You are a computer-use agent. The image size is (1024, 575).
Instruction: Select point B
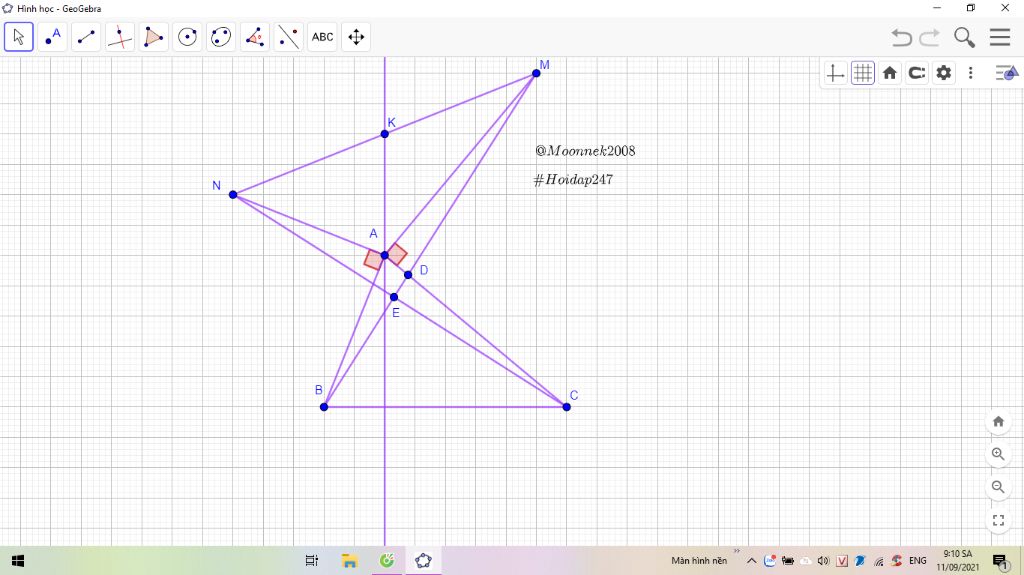[324, 407]
